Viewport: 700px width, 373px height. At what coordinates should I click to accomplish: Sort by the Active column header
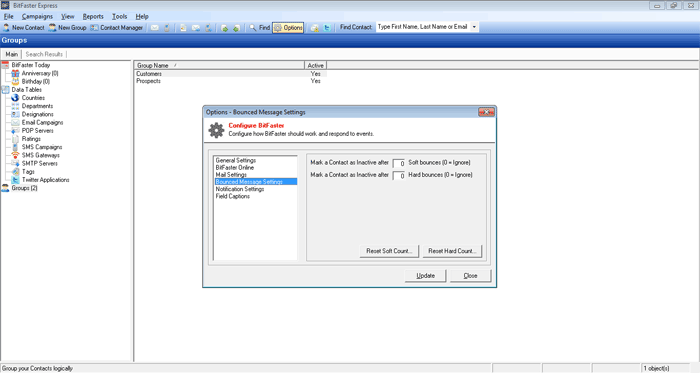coord(315,65)
